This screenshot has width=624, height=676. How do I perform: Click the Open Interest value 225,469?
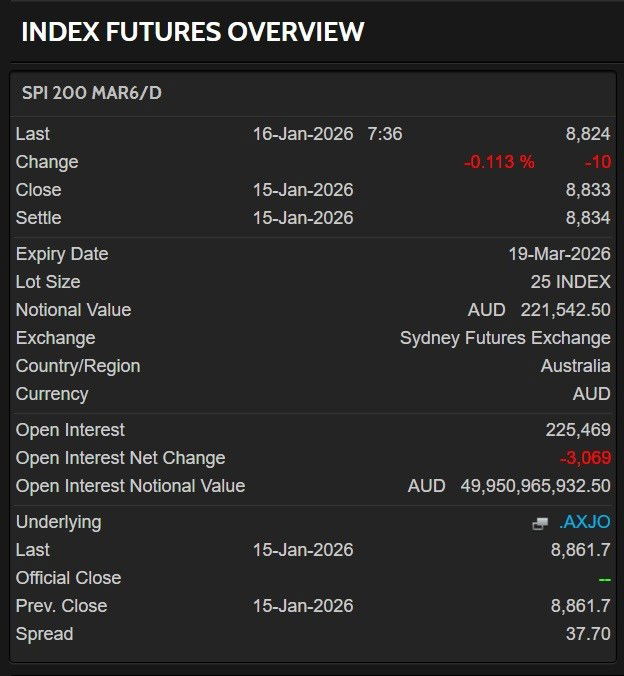578,430
